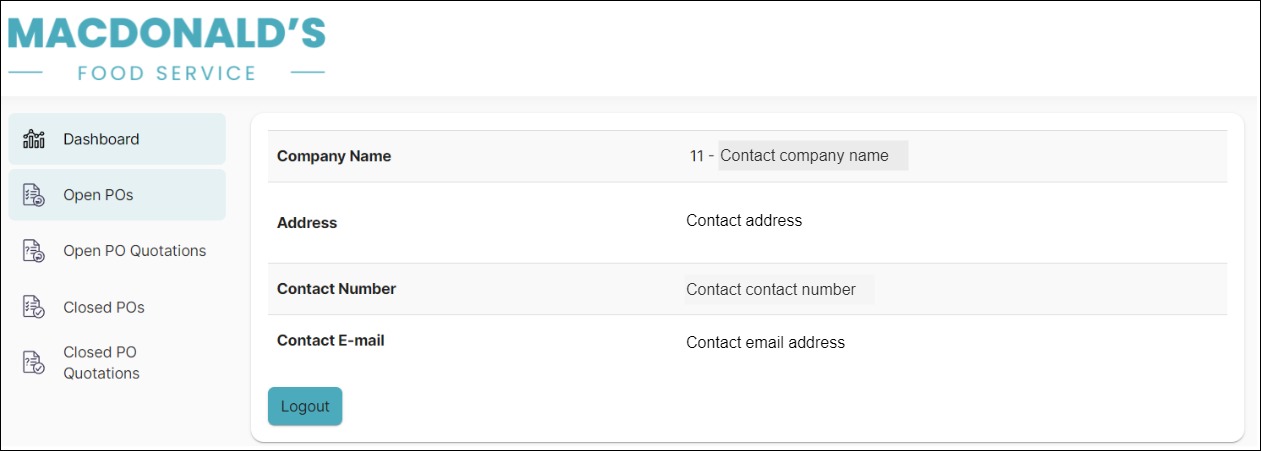Click the Company Name label
The image size is (1261, 451).
pos(334,156)
